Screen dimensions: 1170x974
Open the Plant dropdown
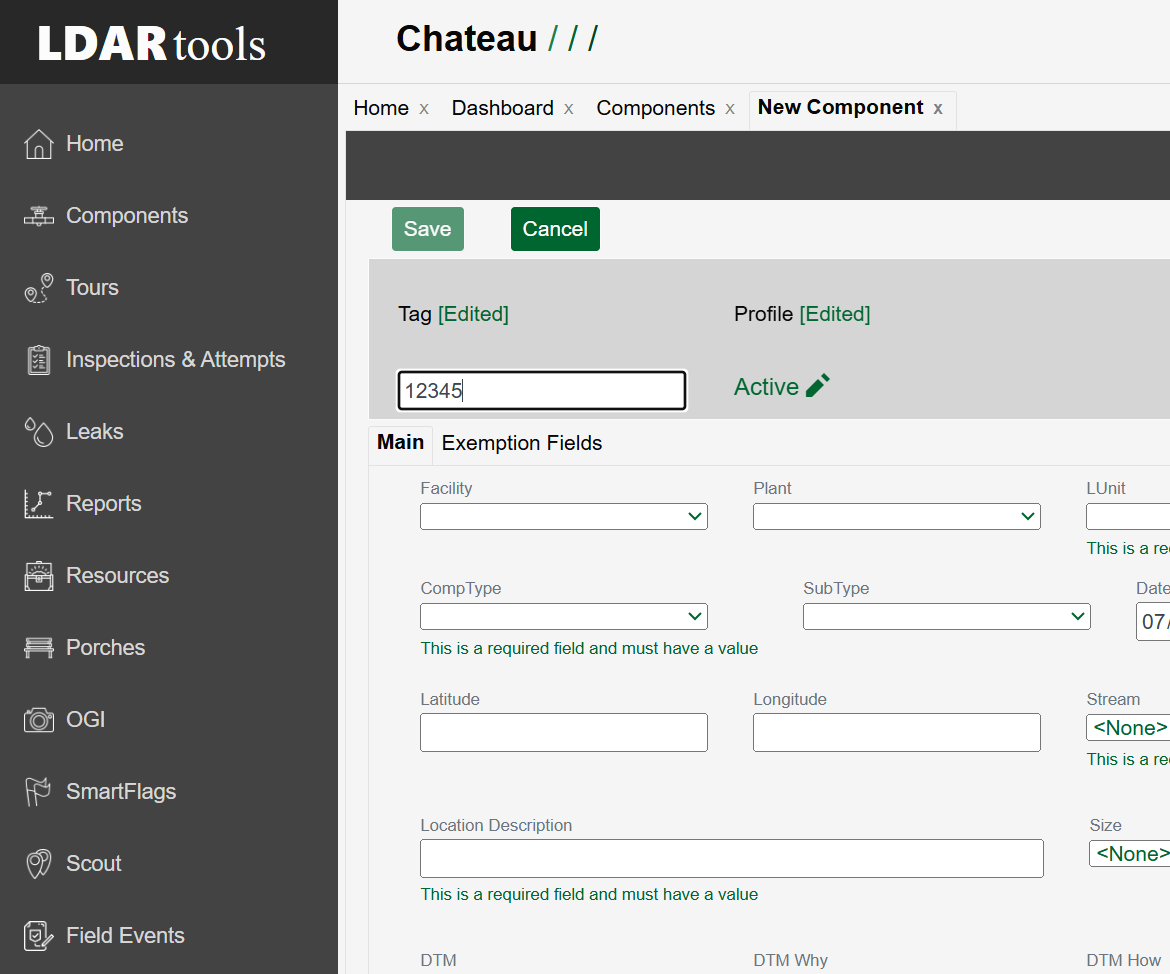tap(896, 516)
